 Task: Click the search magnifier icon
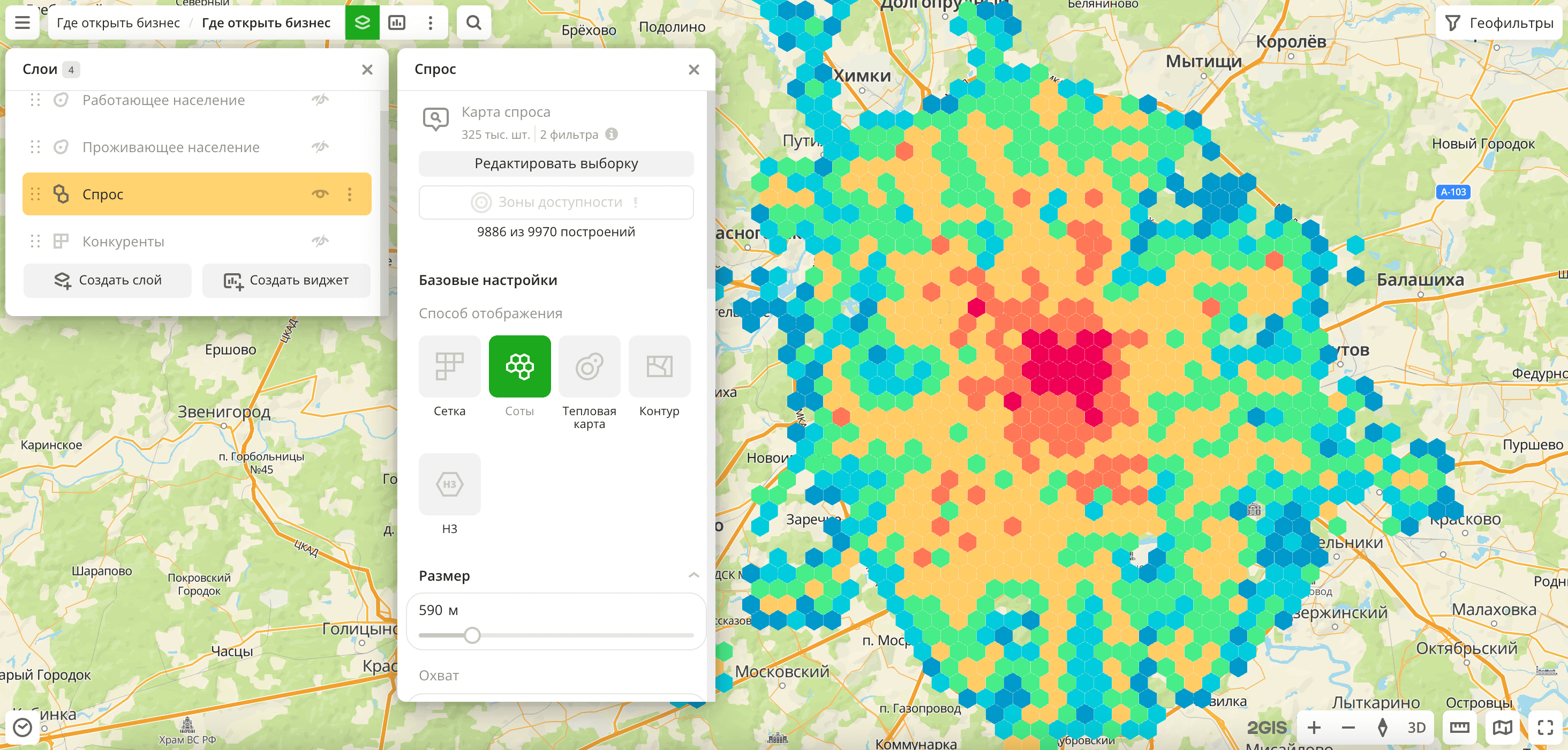coord(473,23)
